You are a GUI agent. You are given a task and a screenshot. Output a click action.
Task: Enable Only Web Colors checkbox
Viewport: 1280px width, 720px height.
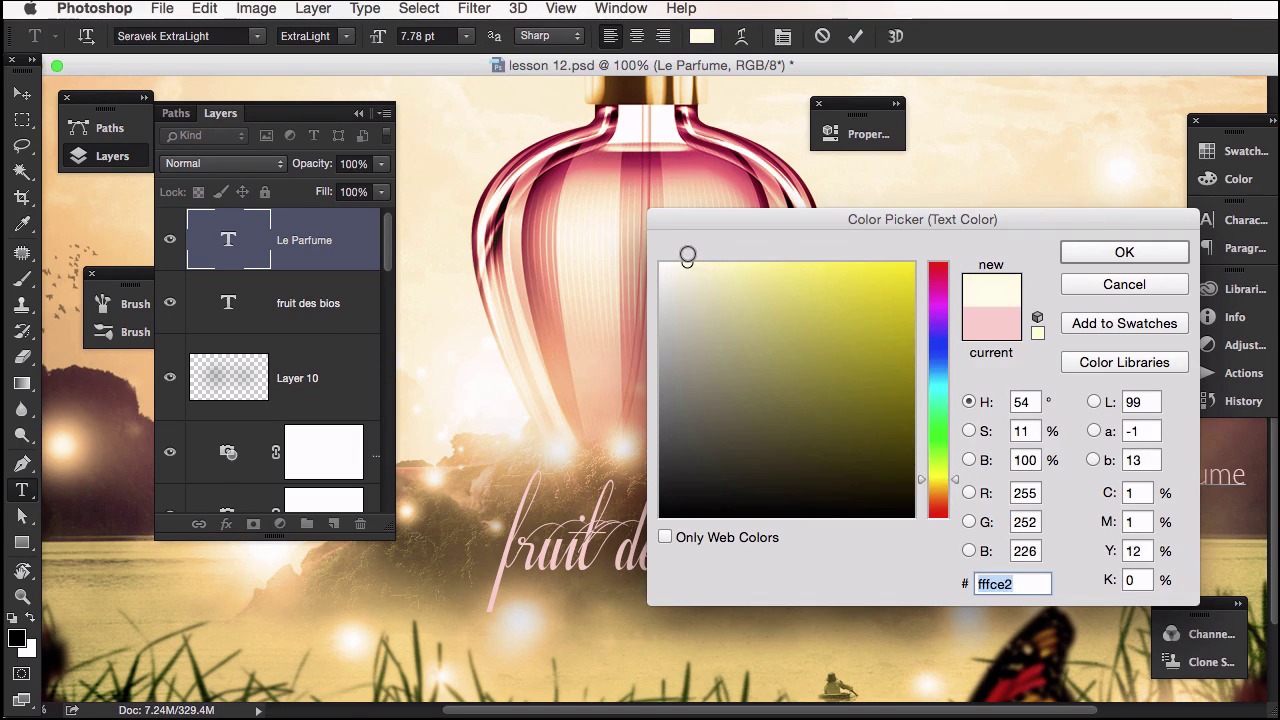click(x=665, y=537)
